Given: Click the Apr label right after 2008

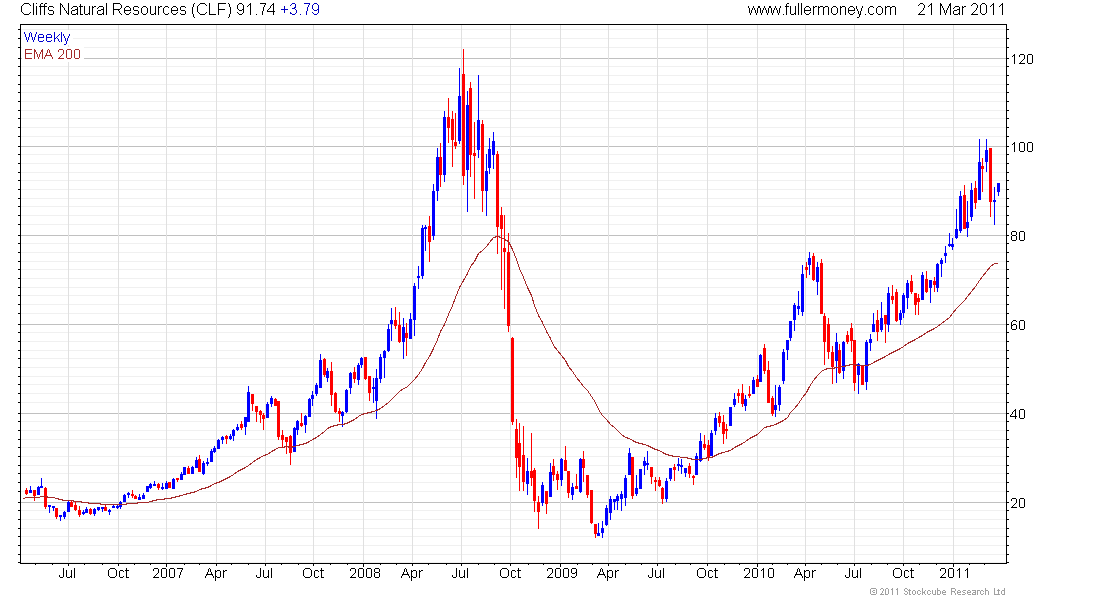Looking at the screenshot, I should click(412, 574).
